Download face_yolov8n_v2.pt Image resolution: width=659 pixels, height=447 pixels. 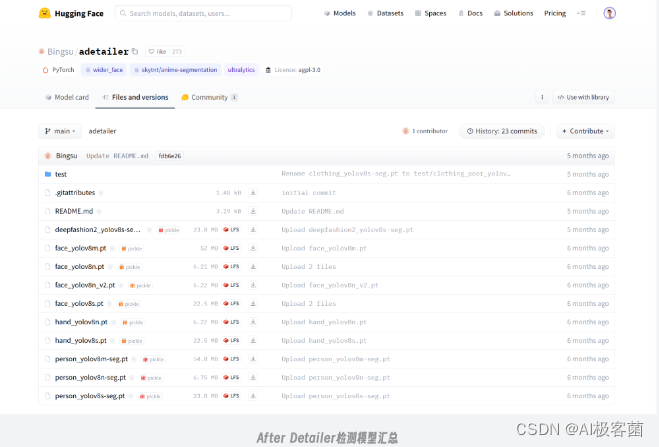pos(253,285)
